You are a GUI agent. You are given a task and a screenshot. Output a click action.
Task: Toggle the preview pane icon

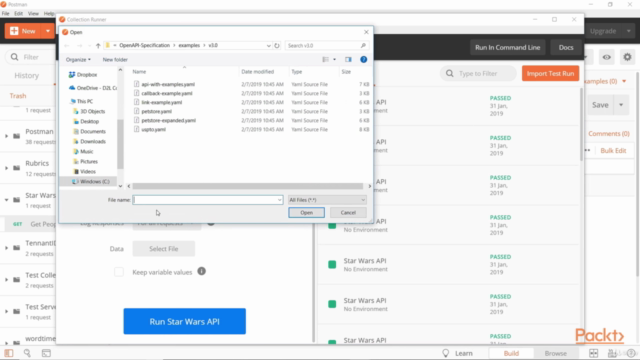point(348,60)
